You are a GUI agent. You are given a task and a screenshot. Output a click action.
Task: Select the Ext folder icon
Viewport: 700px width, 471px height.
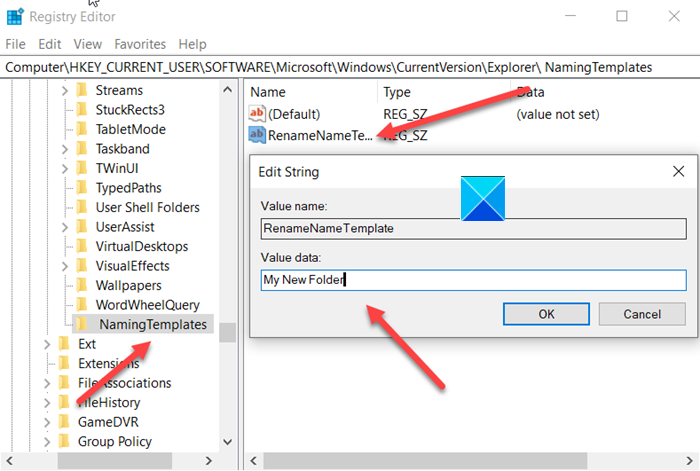pos(64,344)
